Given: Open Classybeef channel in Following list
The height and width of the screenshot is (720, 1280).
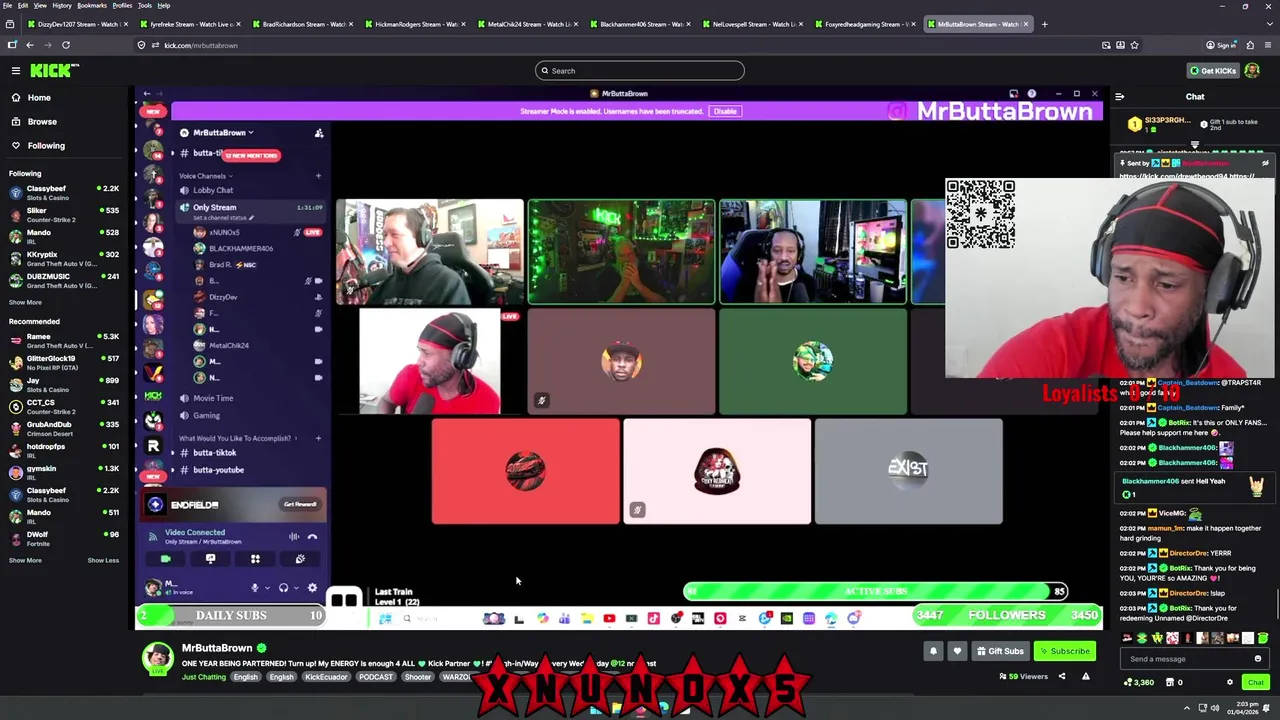Looking at the screenshot, I should [63, 192].
